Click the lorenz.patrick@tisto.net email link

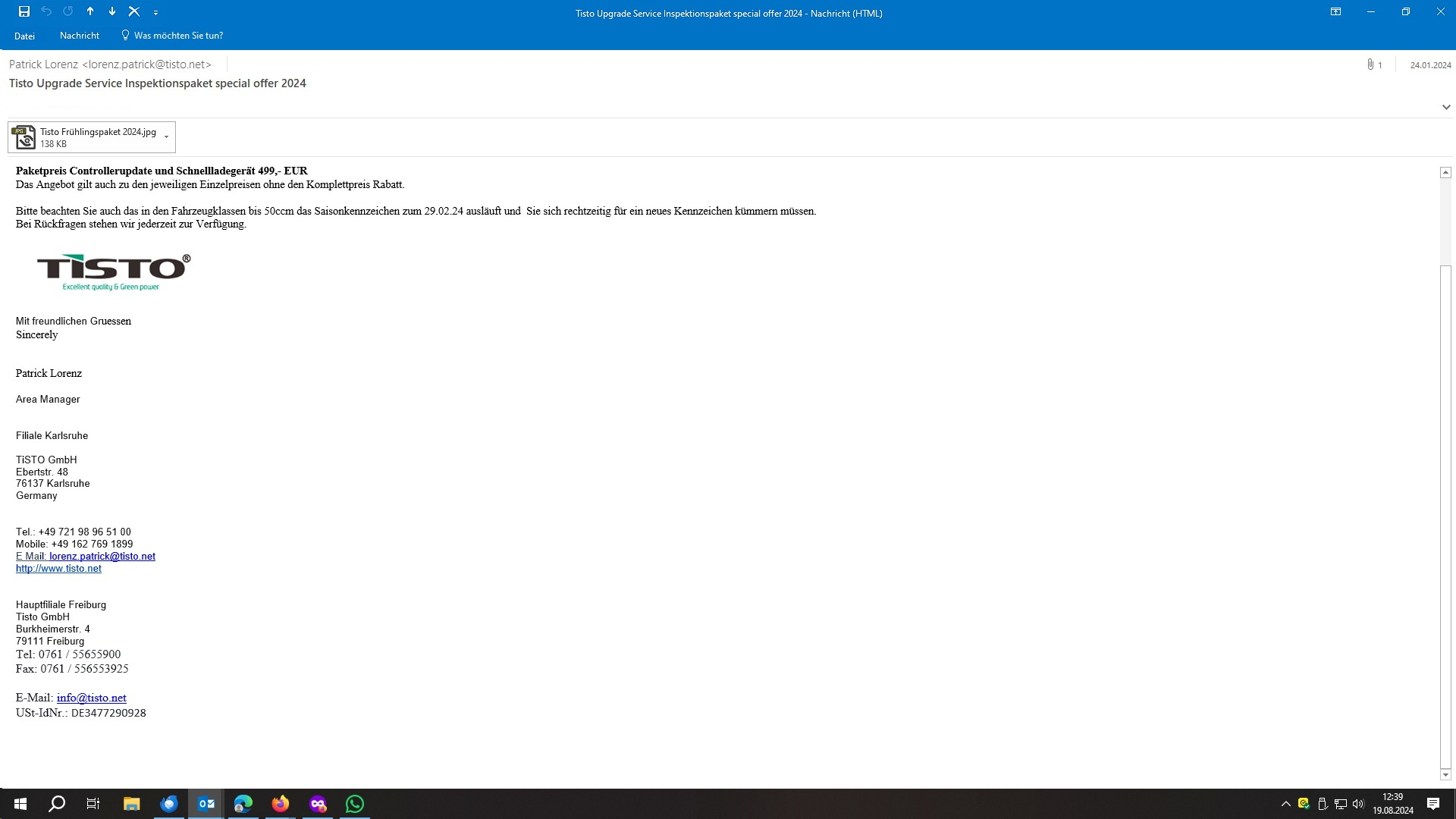coord(102,556)
